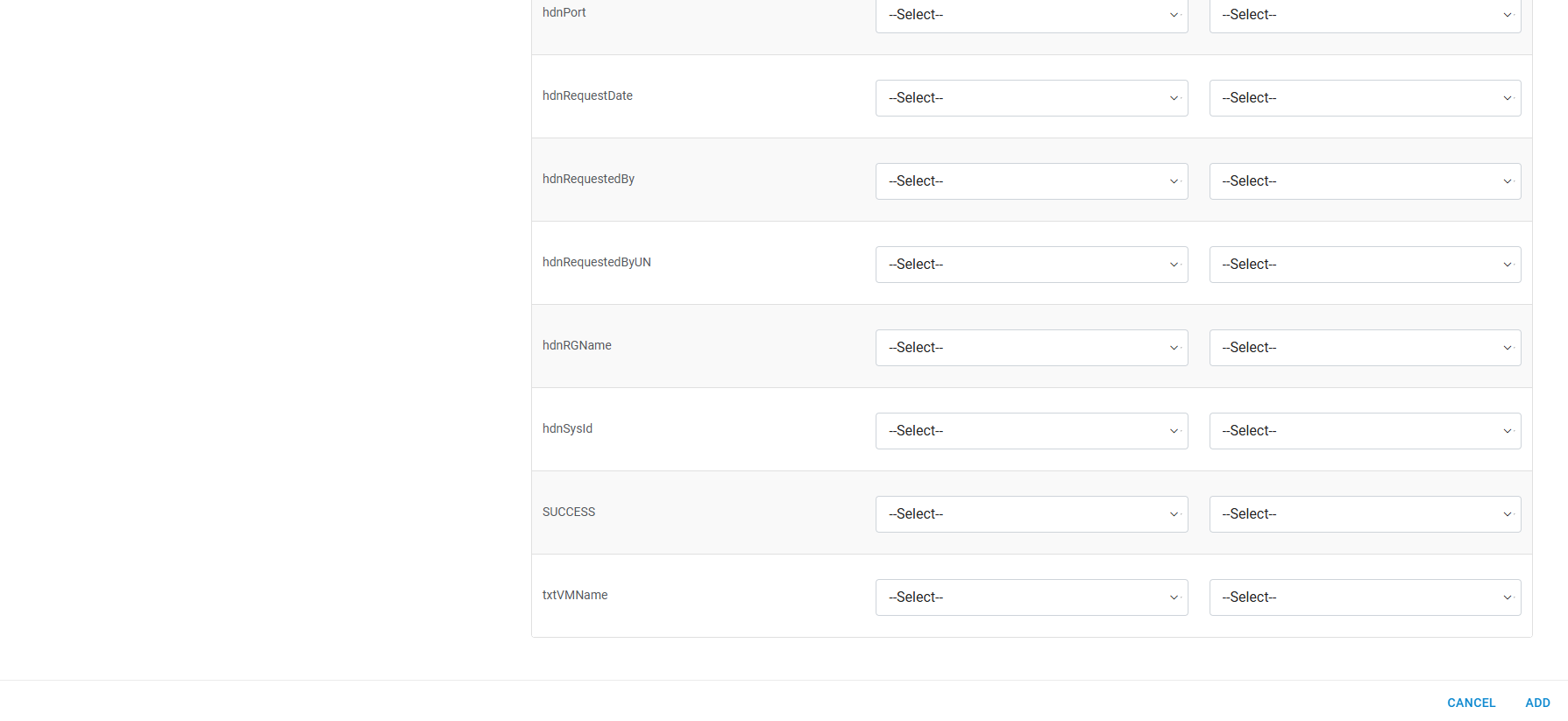The image size is (1568, 721).
Task: Open second dropdown for hdnRequestedBy
Action: [x=1365, y=181]
